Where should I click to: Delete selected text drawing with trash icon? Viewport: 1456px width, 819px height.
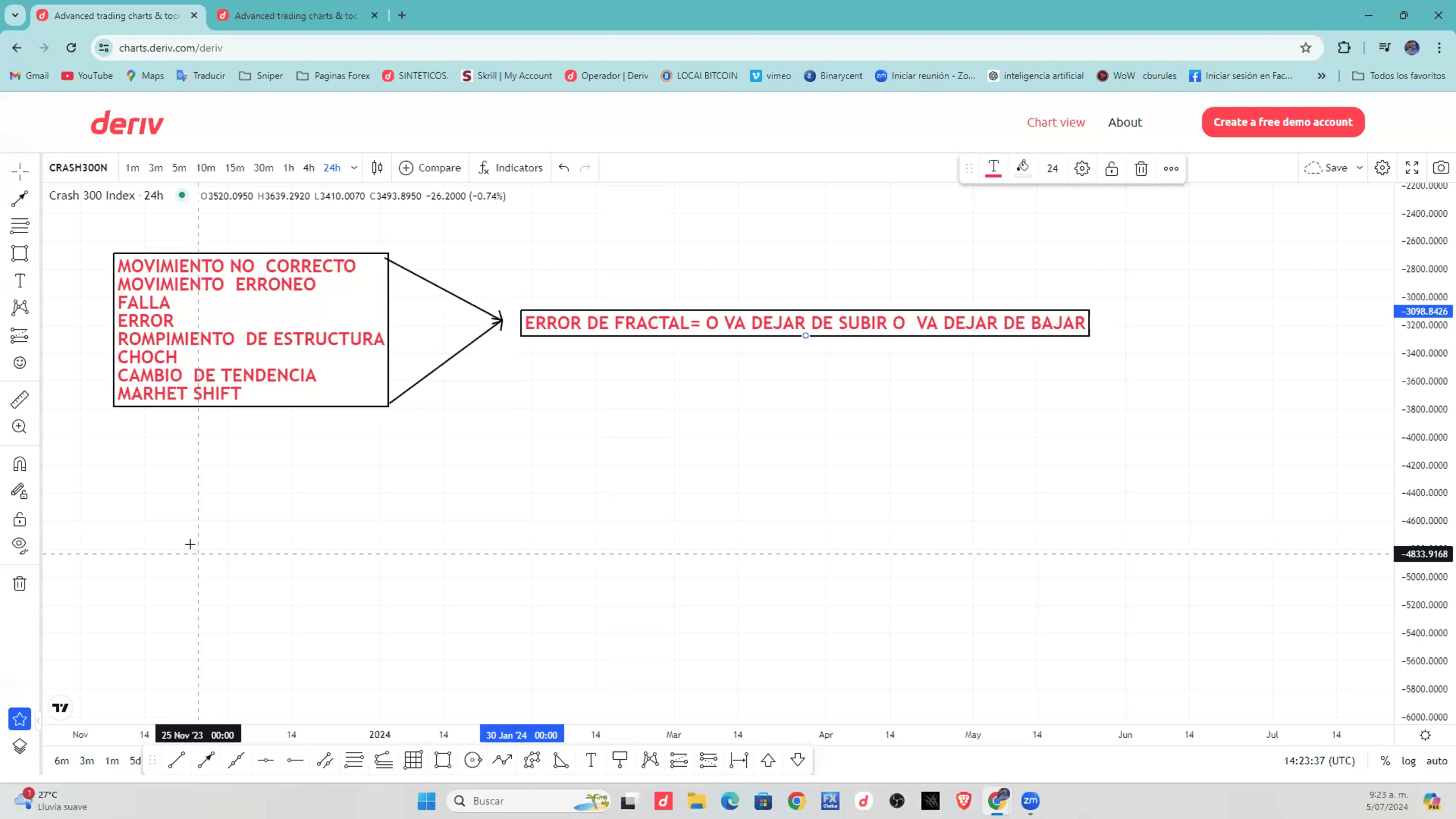coord(1141,168)
